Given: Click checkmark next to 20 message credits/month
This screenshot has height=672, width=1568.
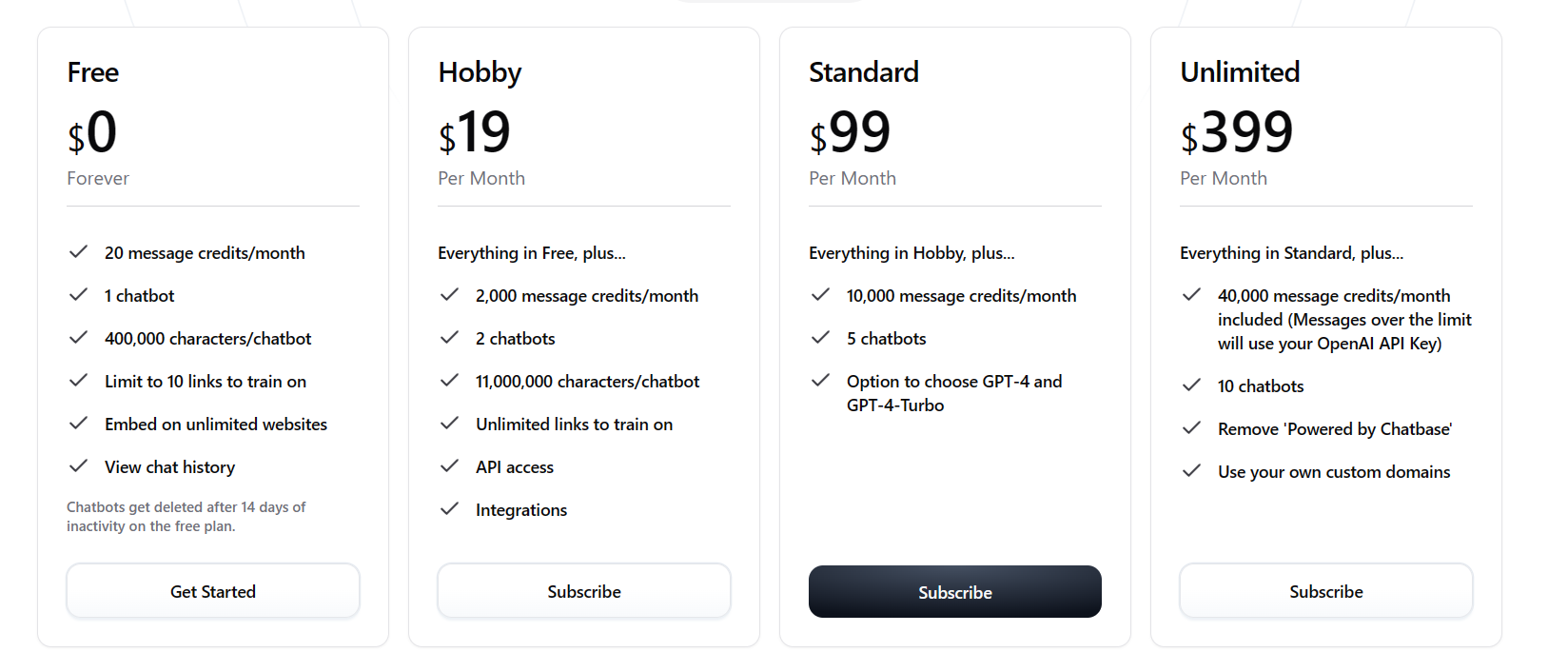Looking at the screenshot, I should pos(78,252).
